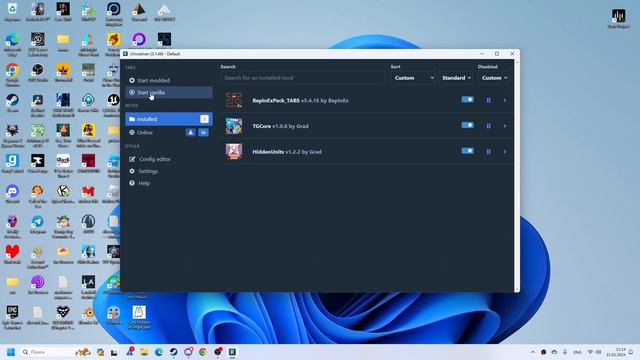Click the search for an installed mod field
This screenshot has width=640, height=360.
pos(302,78)
